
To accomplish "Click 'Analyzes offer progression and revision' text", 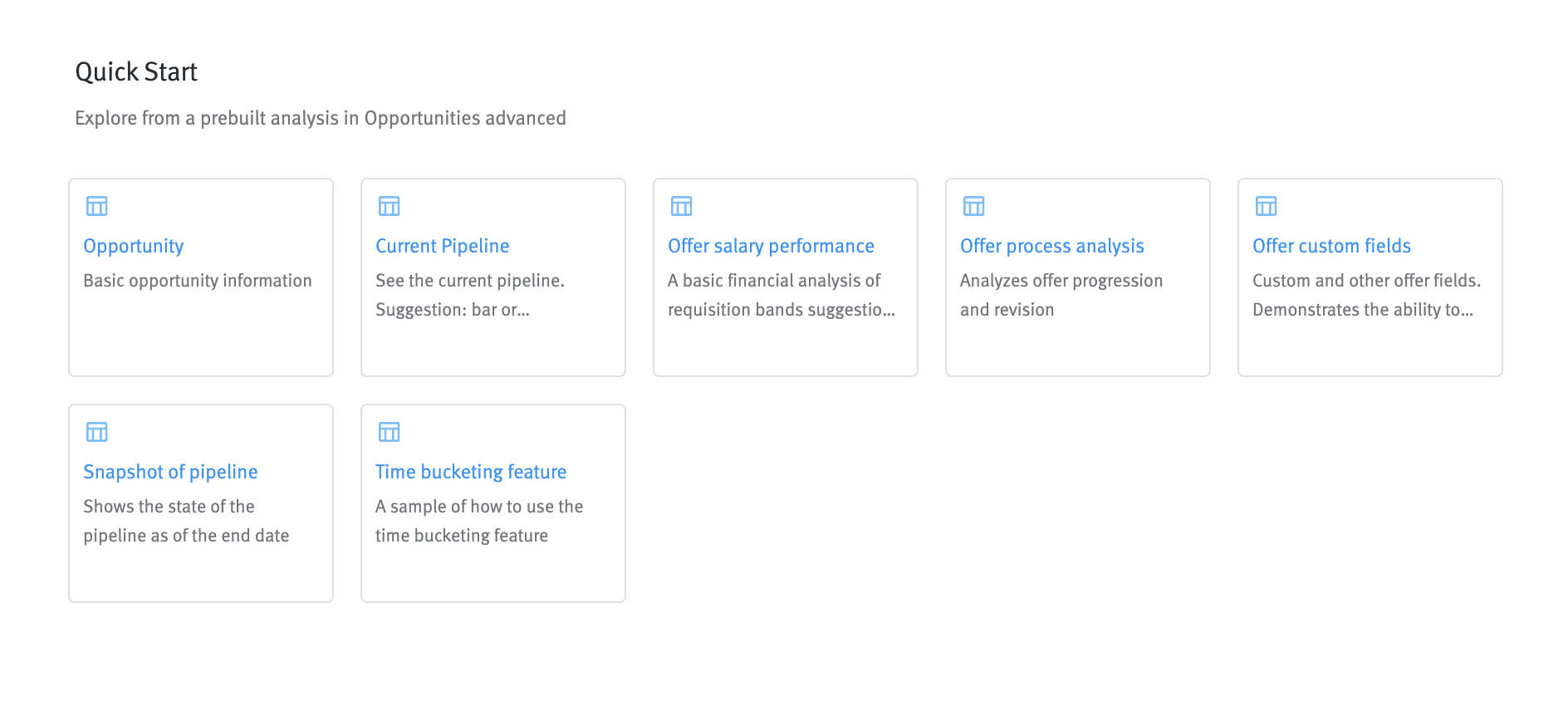I will (1061, 295).
